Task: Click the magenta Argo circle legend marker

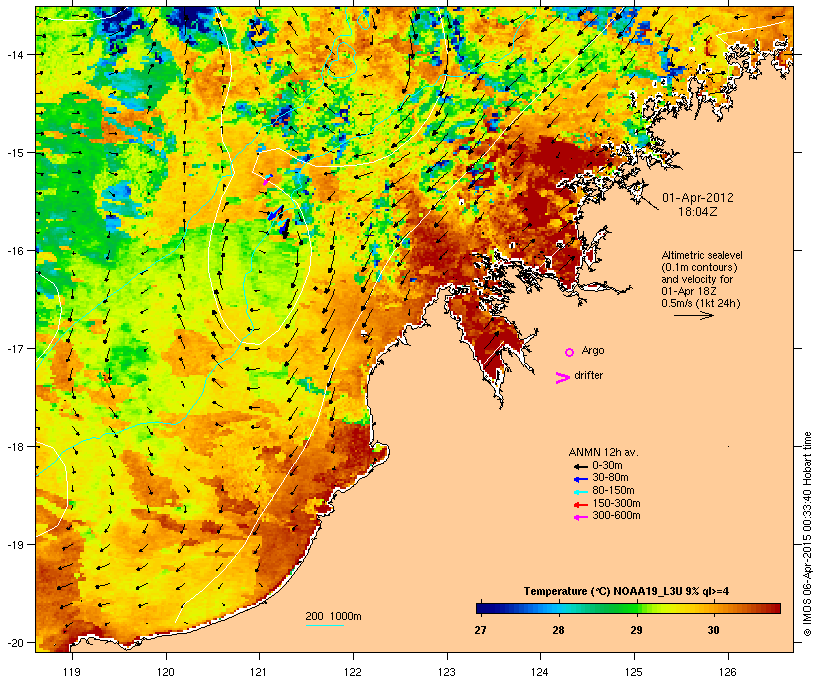Action: click(x=570, y=352)
